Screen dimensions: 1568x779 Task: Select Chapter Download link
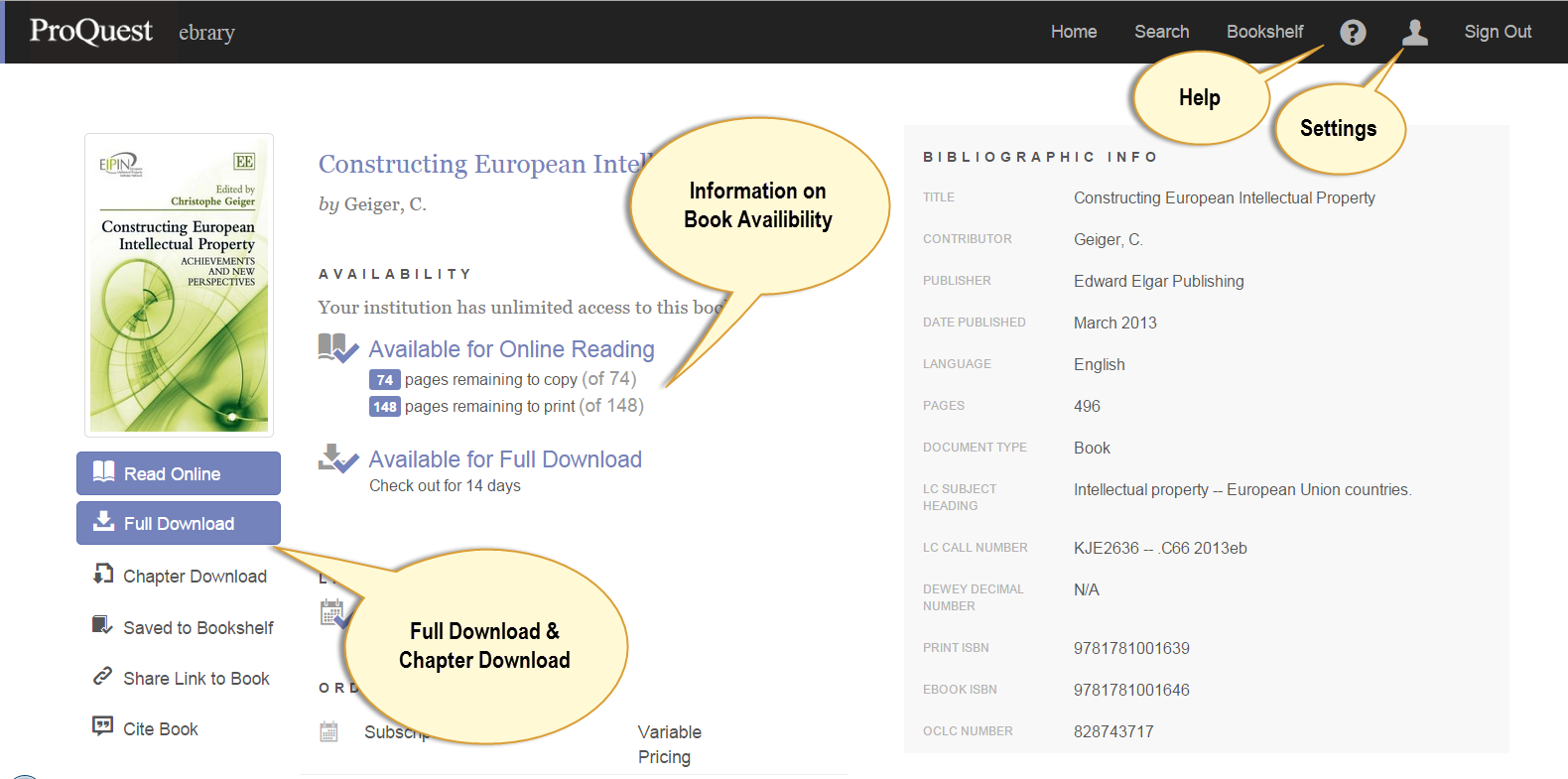pyautogui.click(x=195, y=577)
